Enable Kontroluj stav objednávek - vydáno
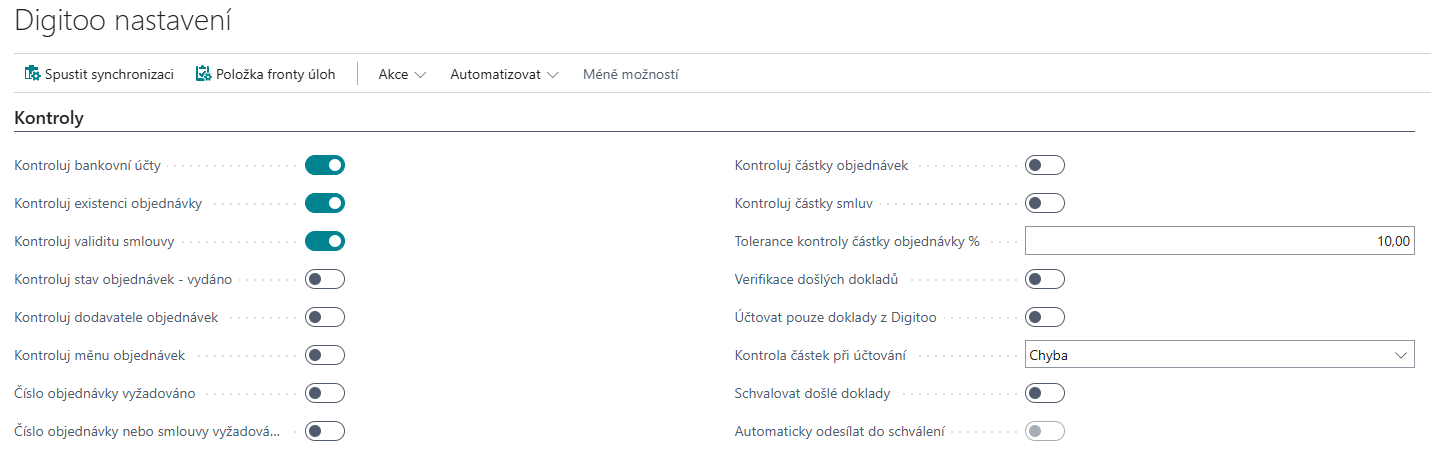Viewport: 1431px width, 472px height. (325, 279)
